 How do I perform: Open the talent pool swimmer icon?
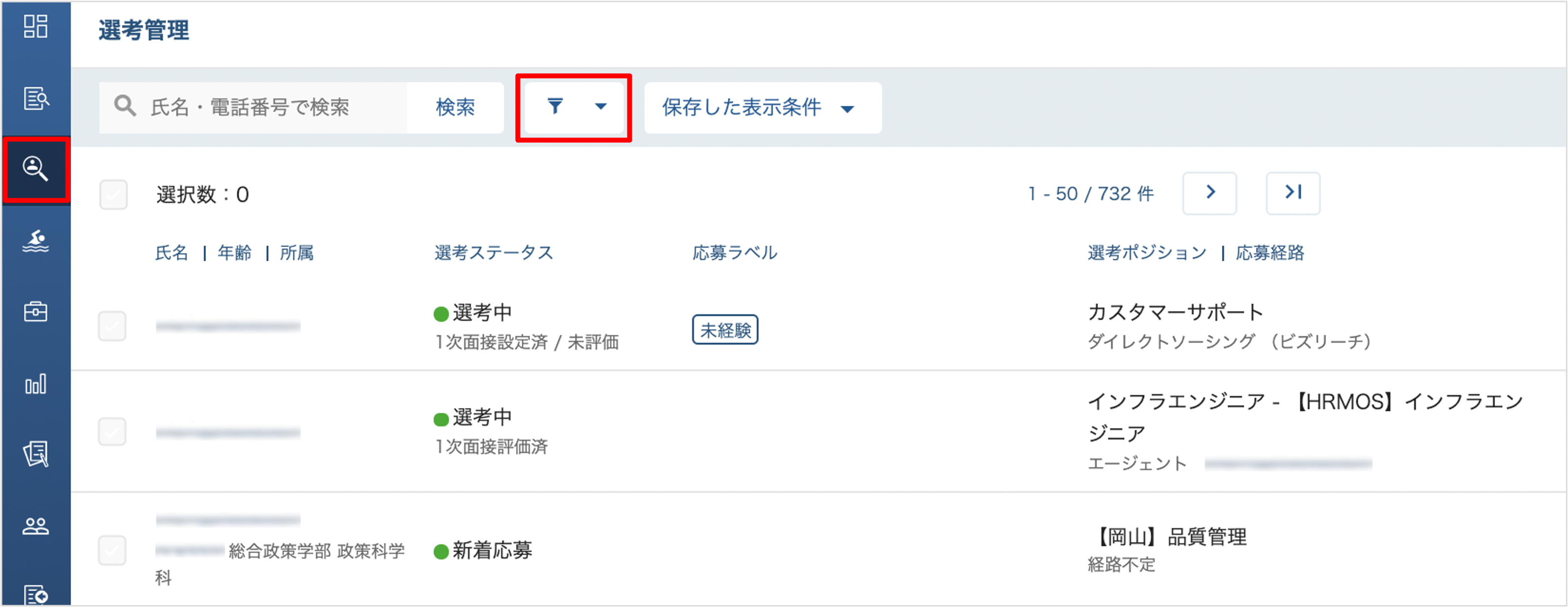point(36,241)
